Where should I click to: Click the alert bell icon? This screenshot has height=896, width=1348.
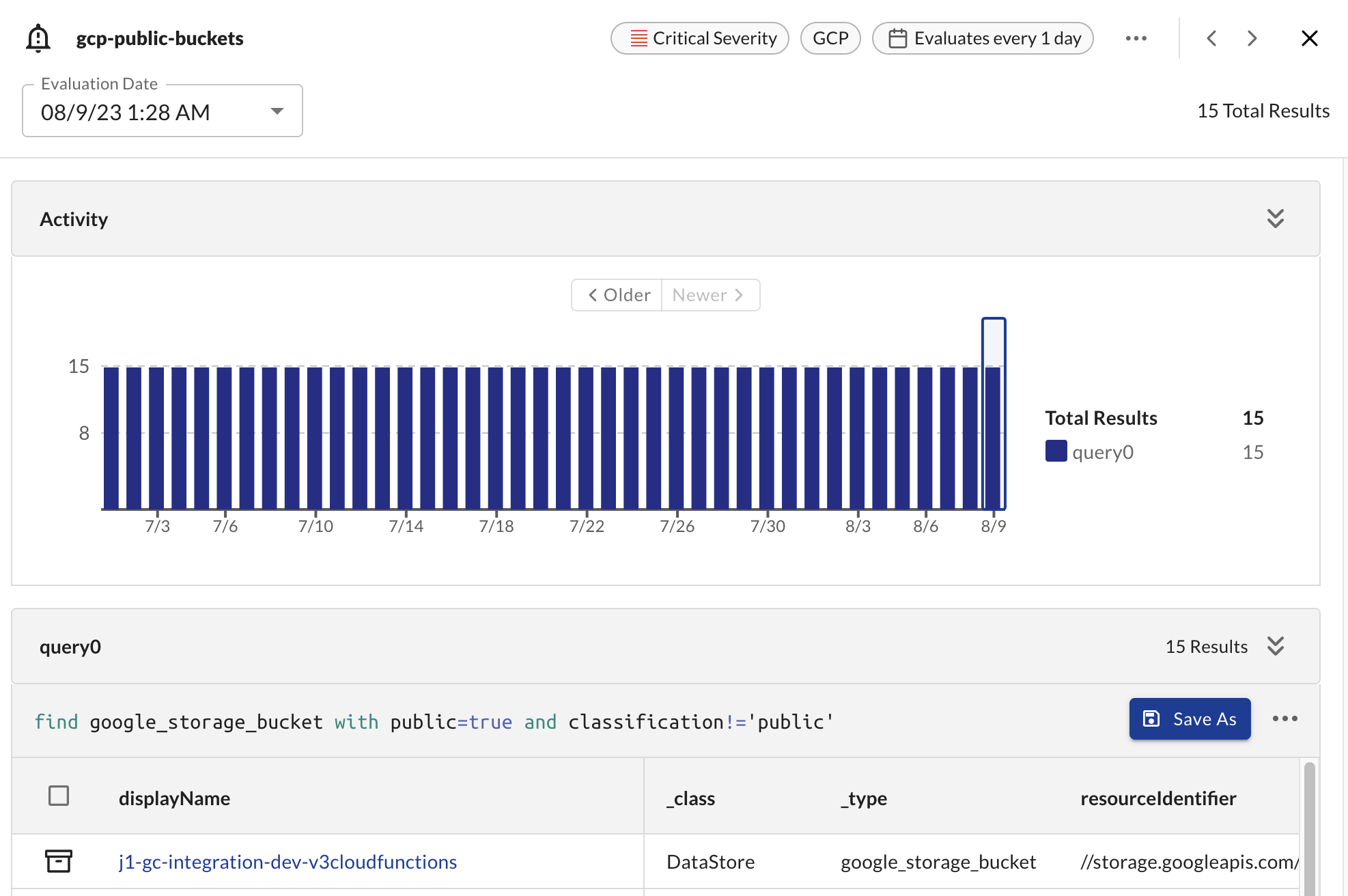[x=38, y=38]
